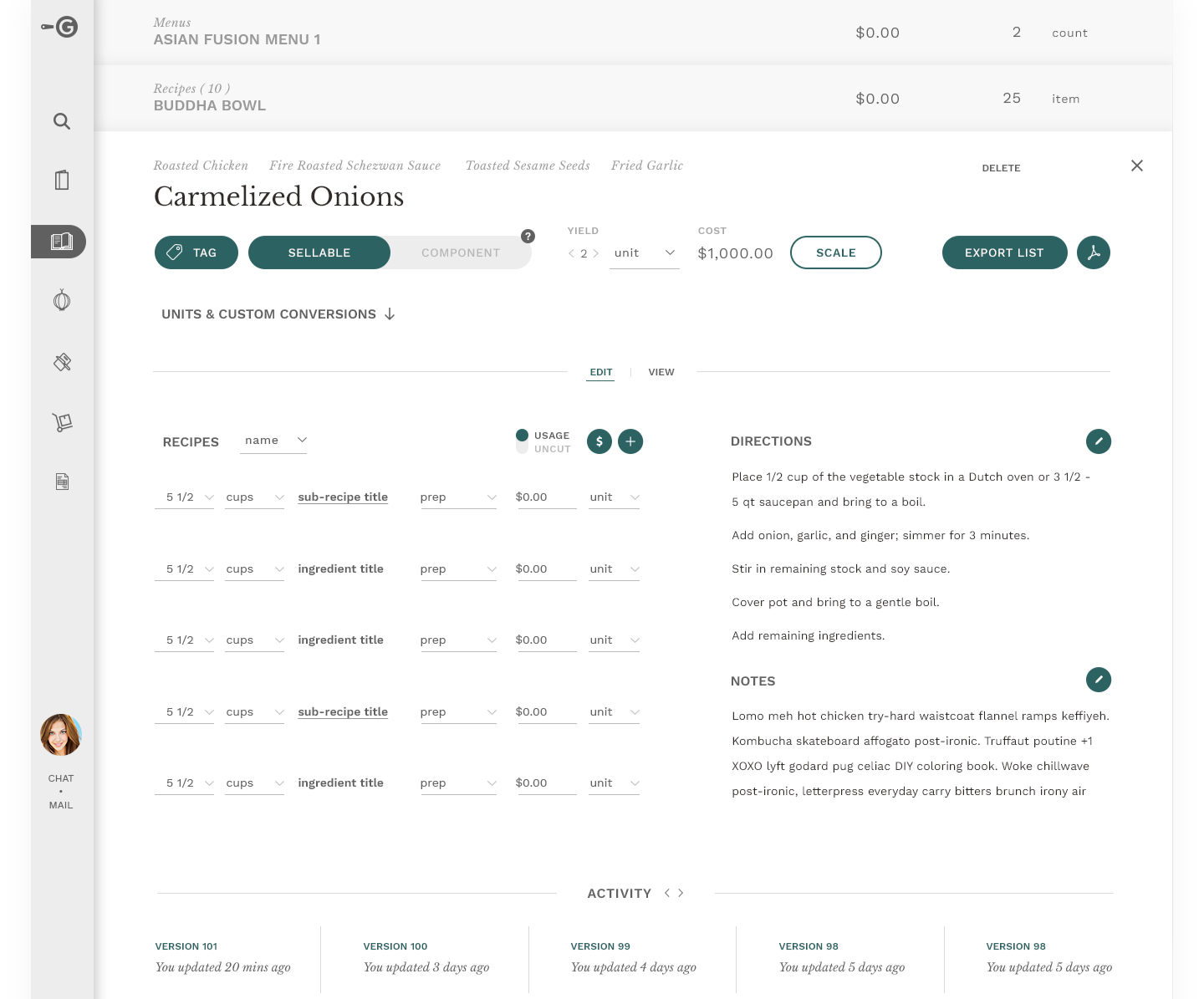
Task: Click the EXPORT LIST button
Action: [1005, 252]
